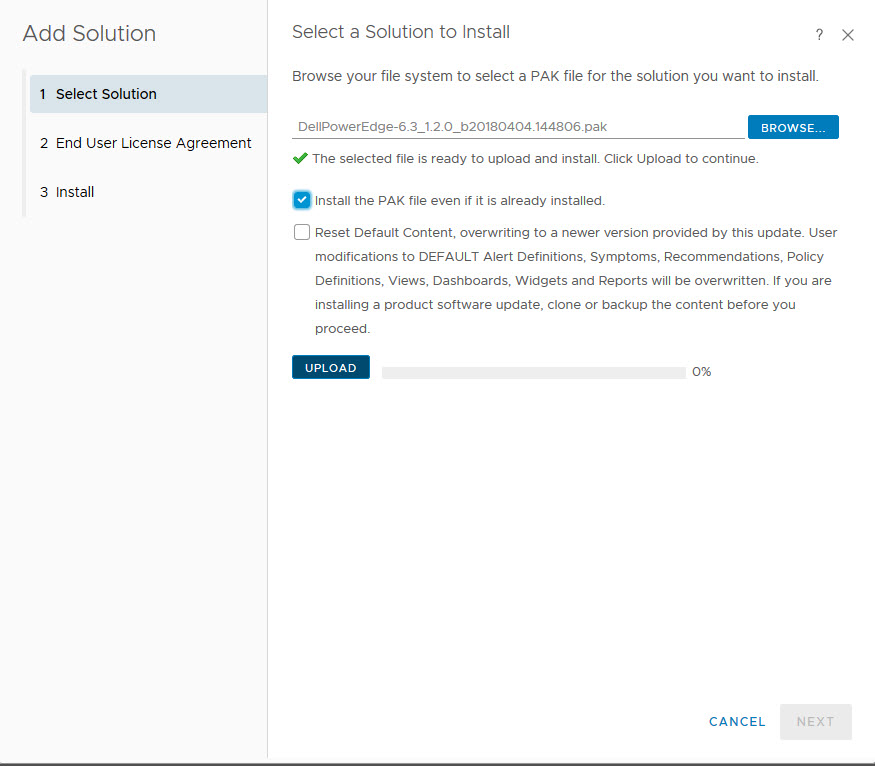This screenshot has width=875, height=766.
Task: Click the 'Add Solution' sidebar heading
Action: coord(89,33)
